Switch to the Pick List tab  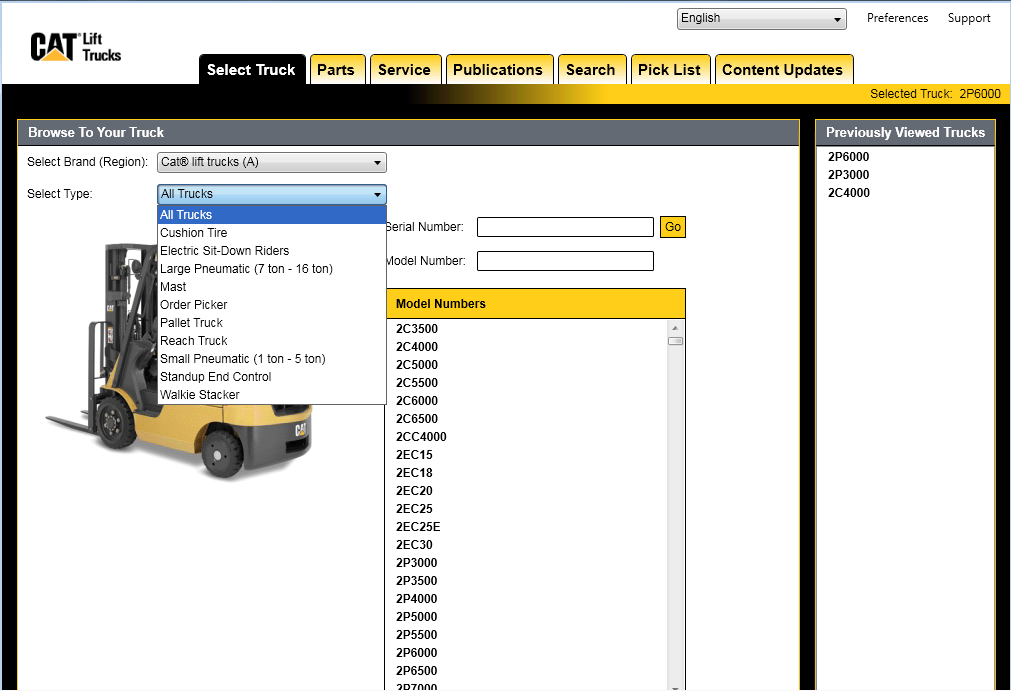click(x=669, y=70)
